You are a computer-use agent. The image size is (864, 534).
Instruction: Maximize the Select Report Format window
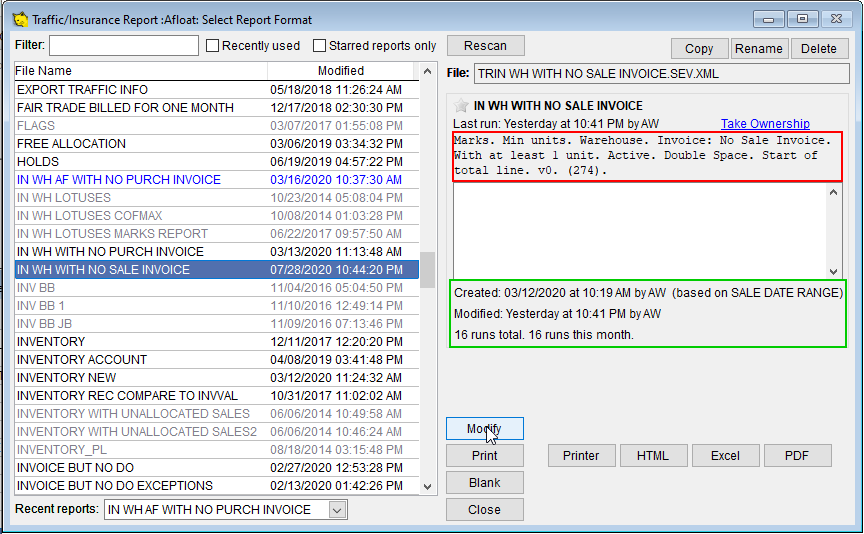tap(802, 19)
